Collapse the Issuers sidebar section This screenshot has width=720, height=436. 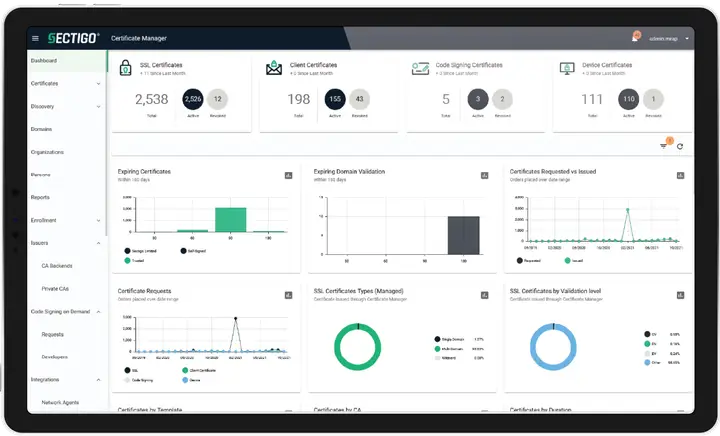click(x=98, y=243)
